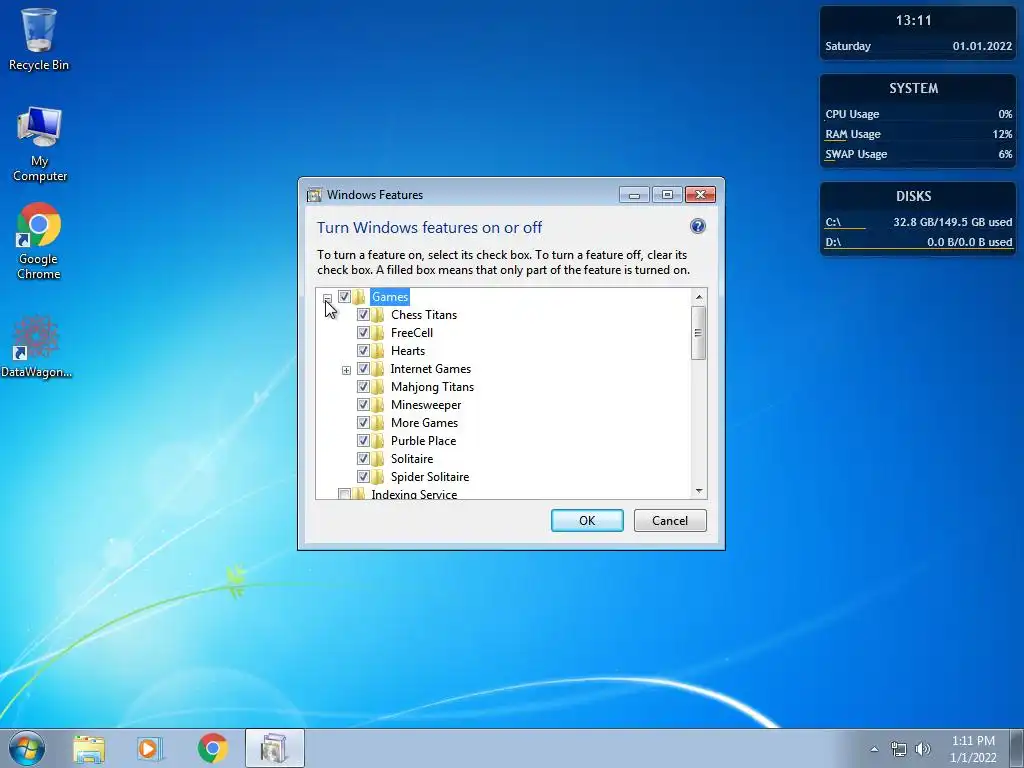Image resolution: width=1024 pixels, height=768 pixels.
Task: Click the Minesweeper folder icon
Action: click(x=378, y=405)
